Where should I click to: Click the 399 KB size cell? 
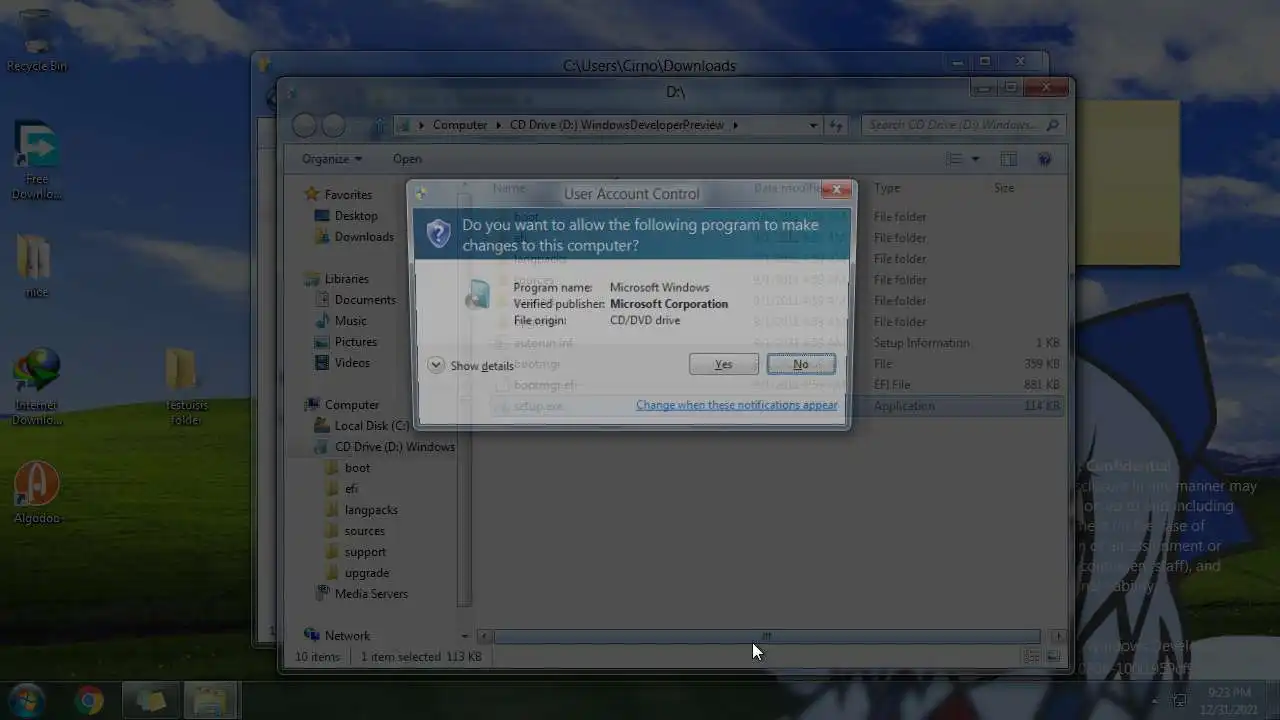[1041, 364]
